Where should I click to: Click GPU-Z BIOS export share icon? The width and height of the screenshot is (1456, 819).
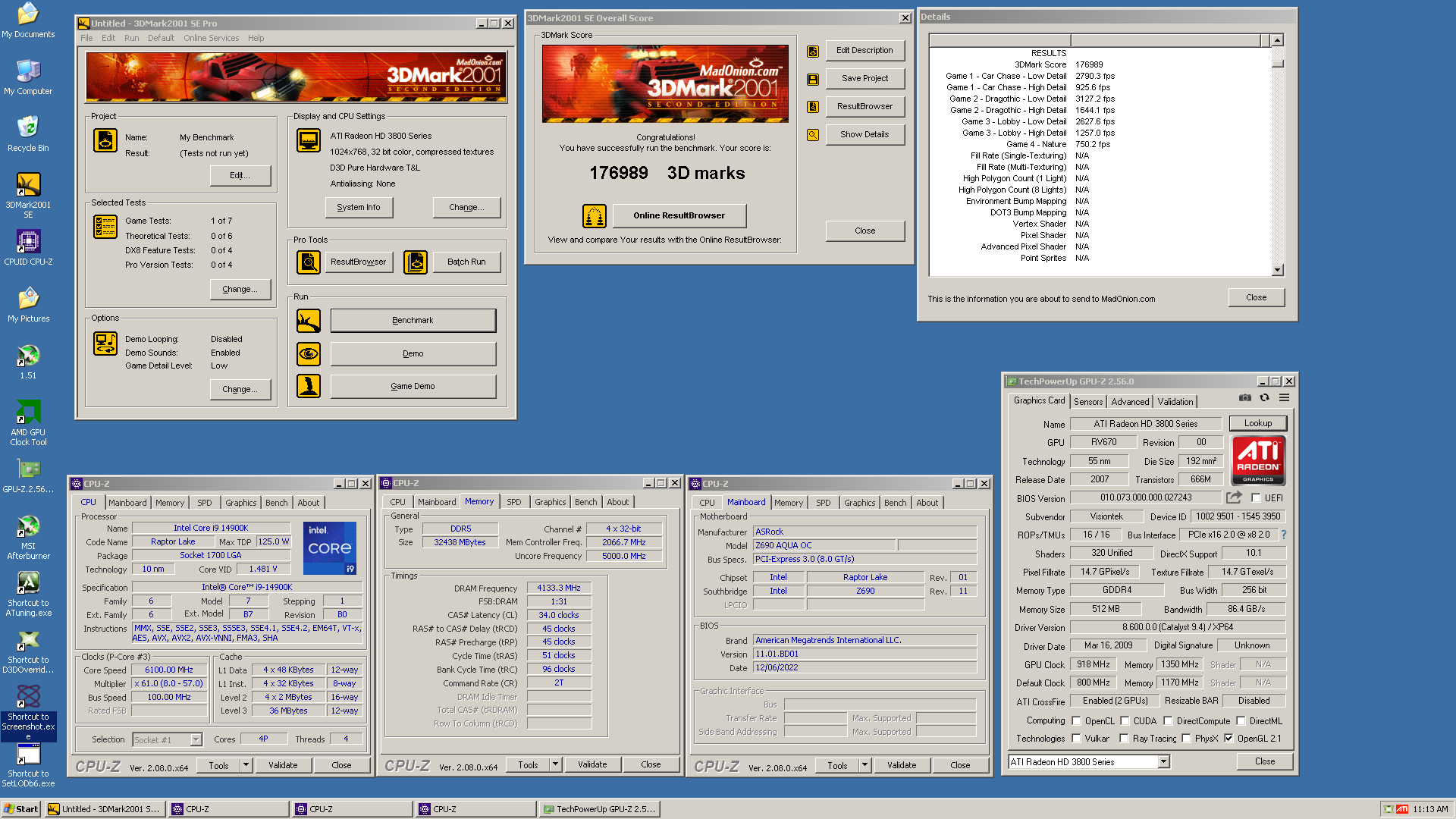[x=1235, y=497]
